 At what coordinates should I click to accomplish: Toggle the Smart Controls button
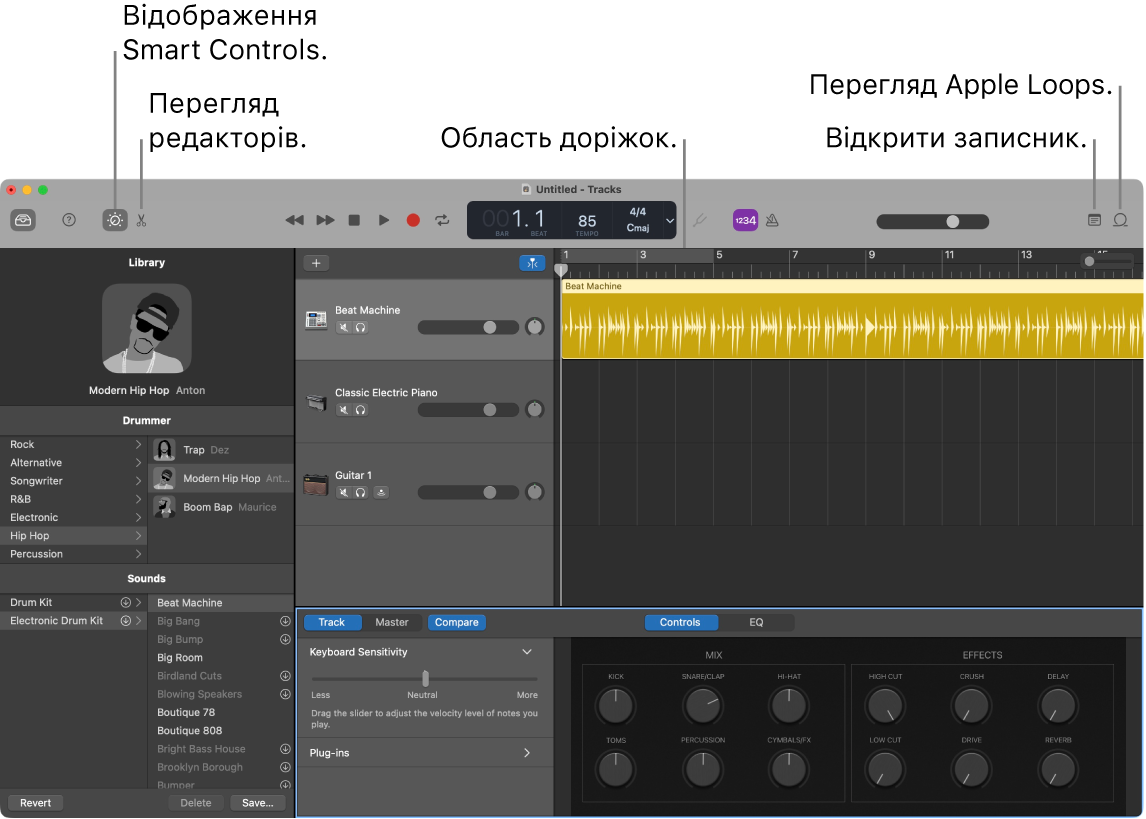115,220
